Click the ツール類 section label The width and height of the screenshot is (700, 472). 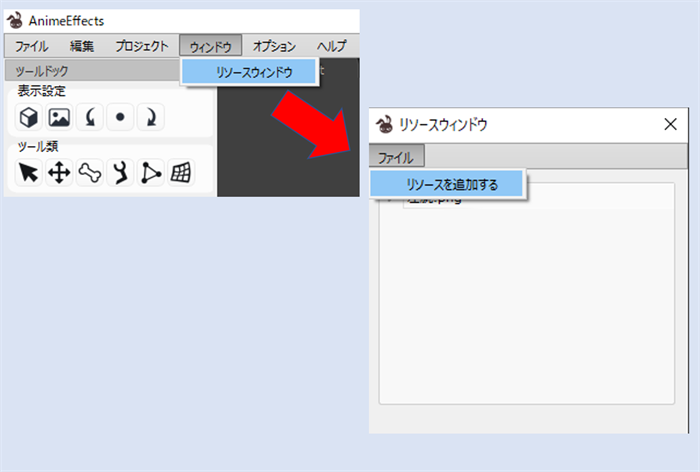pyautogui.click(x=38, y=146)
